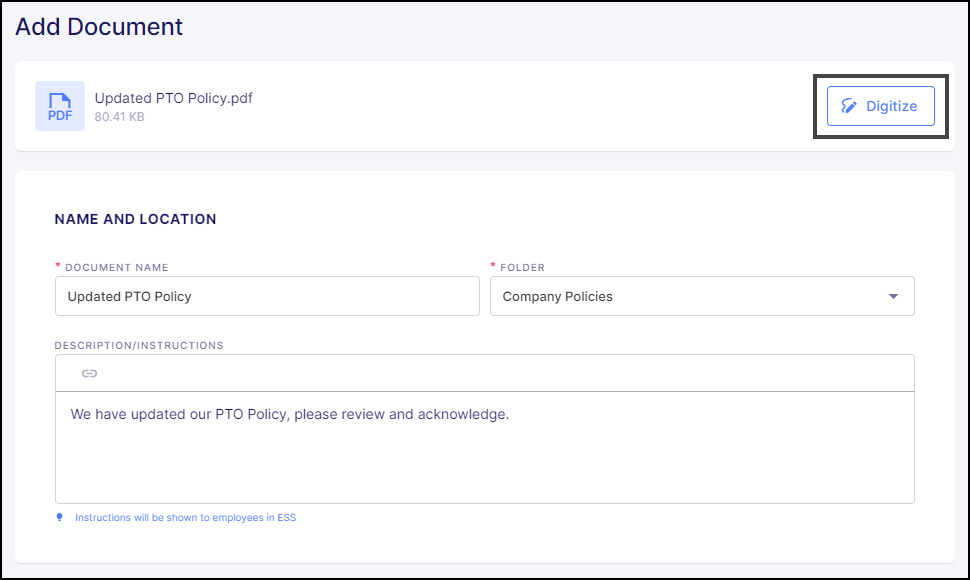The width and height of the screenshot is (970, 580).
Task: Click the Digitize button
Action: [x=881, y=106]
